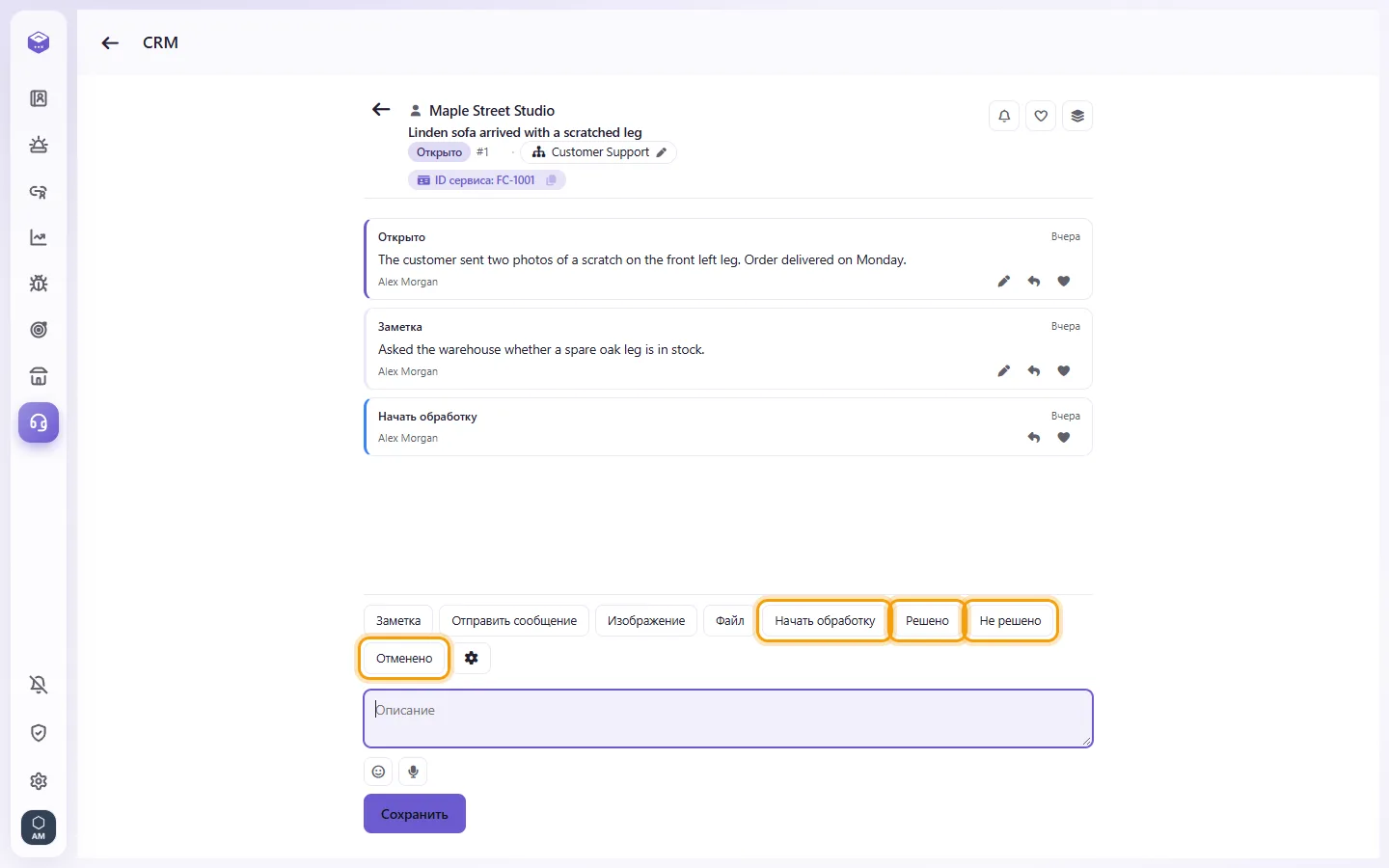Click the CRM header title

point(160,42)
